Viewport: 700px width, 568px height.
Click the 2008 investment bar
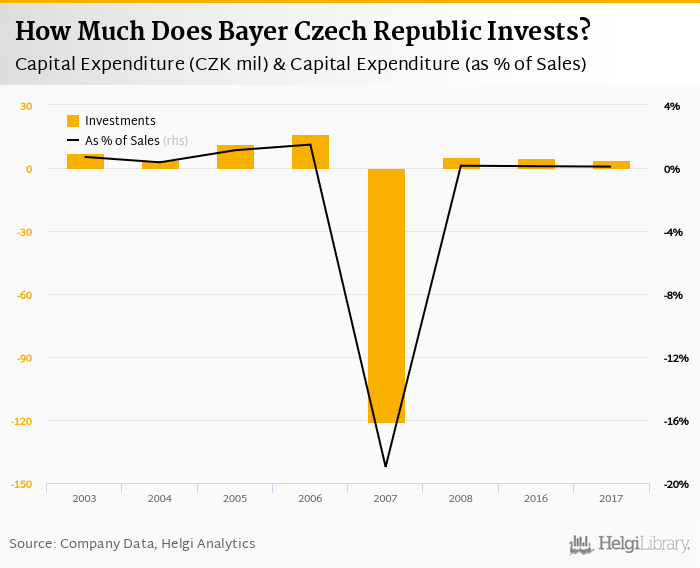(461, 163)
